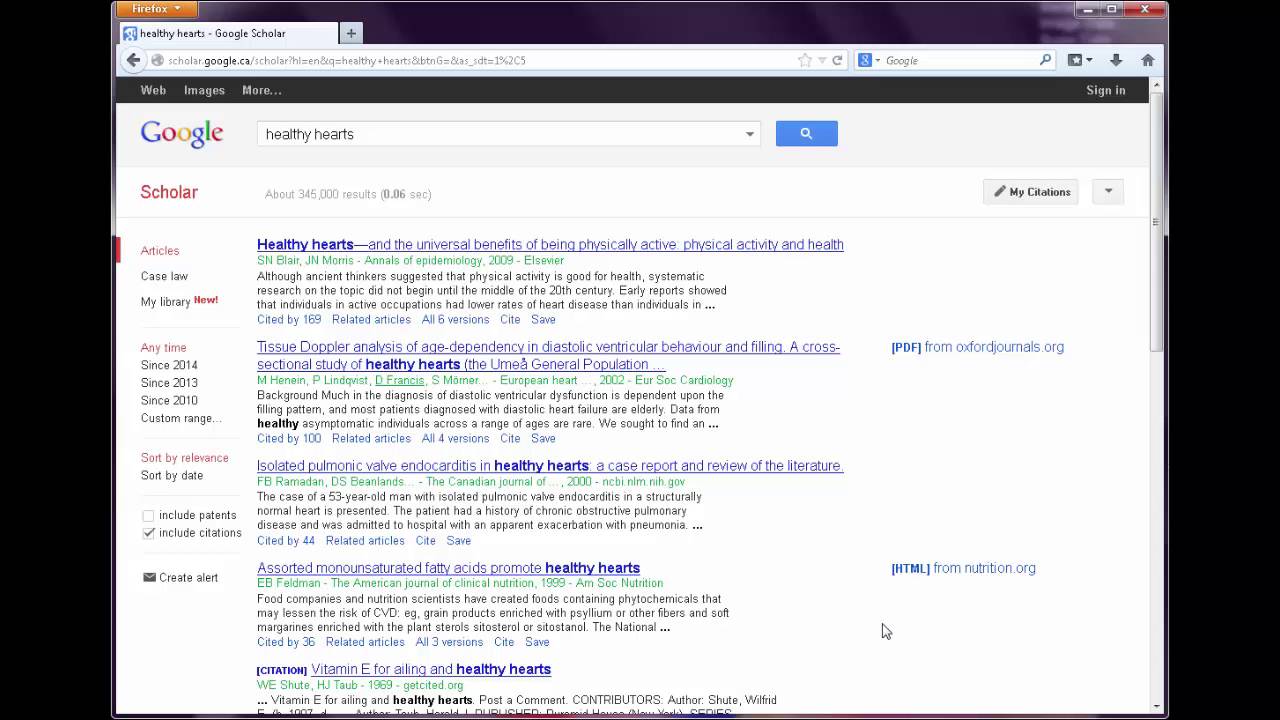Filter results to Since 2014
Viewport: 1280px width, 720px height.
(x=169, y=365)
